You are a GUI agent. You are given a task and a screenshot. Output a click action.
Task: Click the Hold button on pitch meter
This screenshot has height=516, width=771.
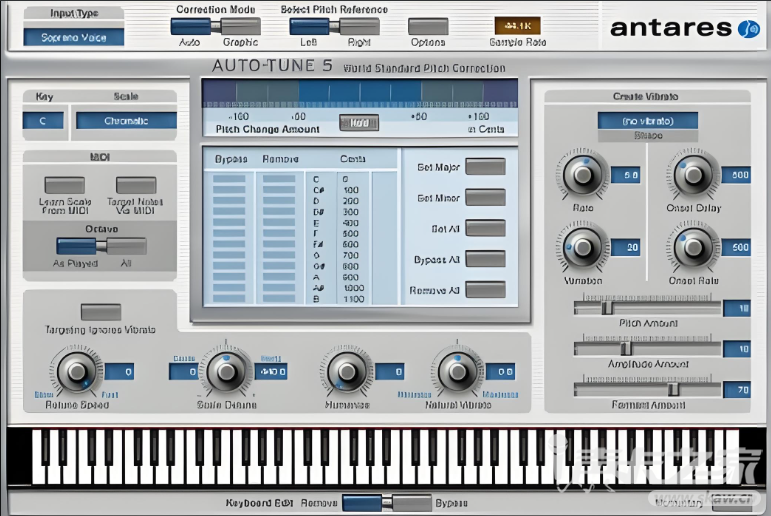point(359,122)
